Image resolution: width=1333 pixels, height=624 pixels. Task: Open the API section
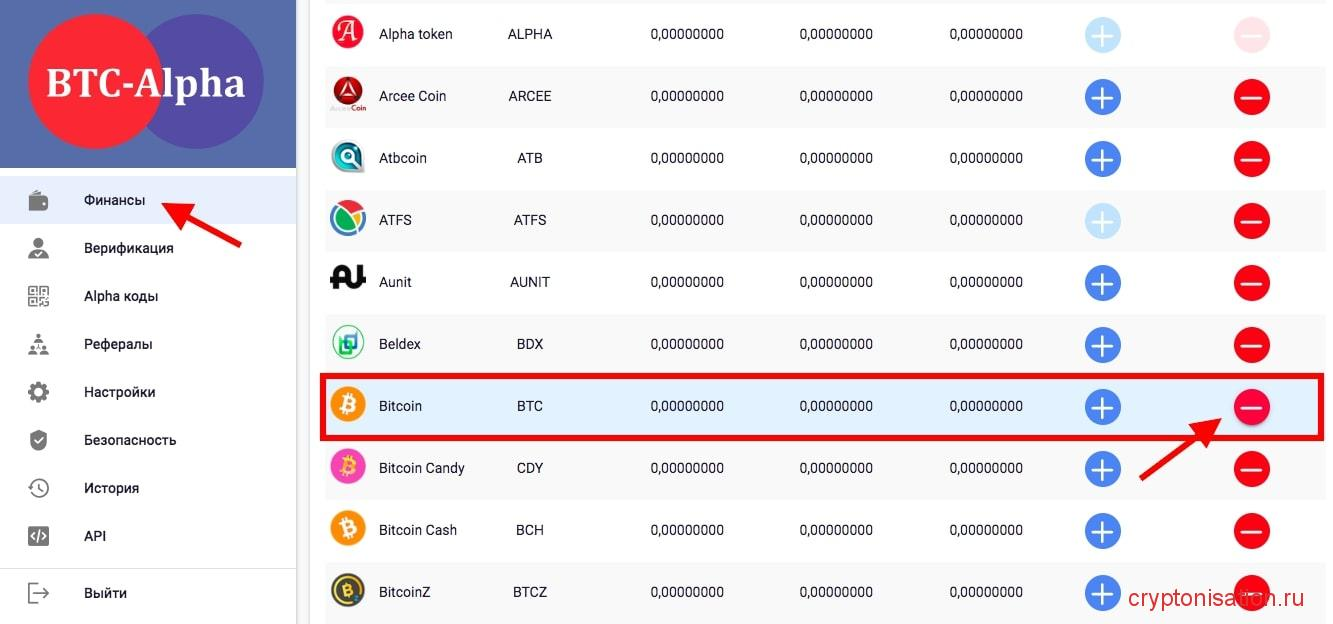coord(95,536)
